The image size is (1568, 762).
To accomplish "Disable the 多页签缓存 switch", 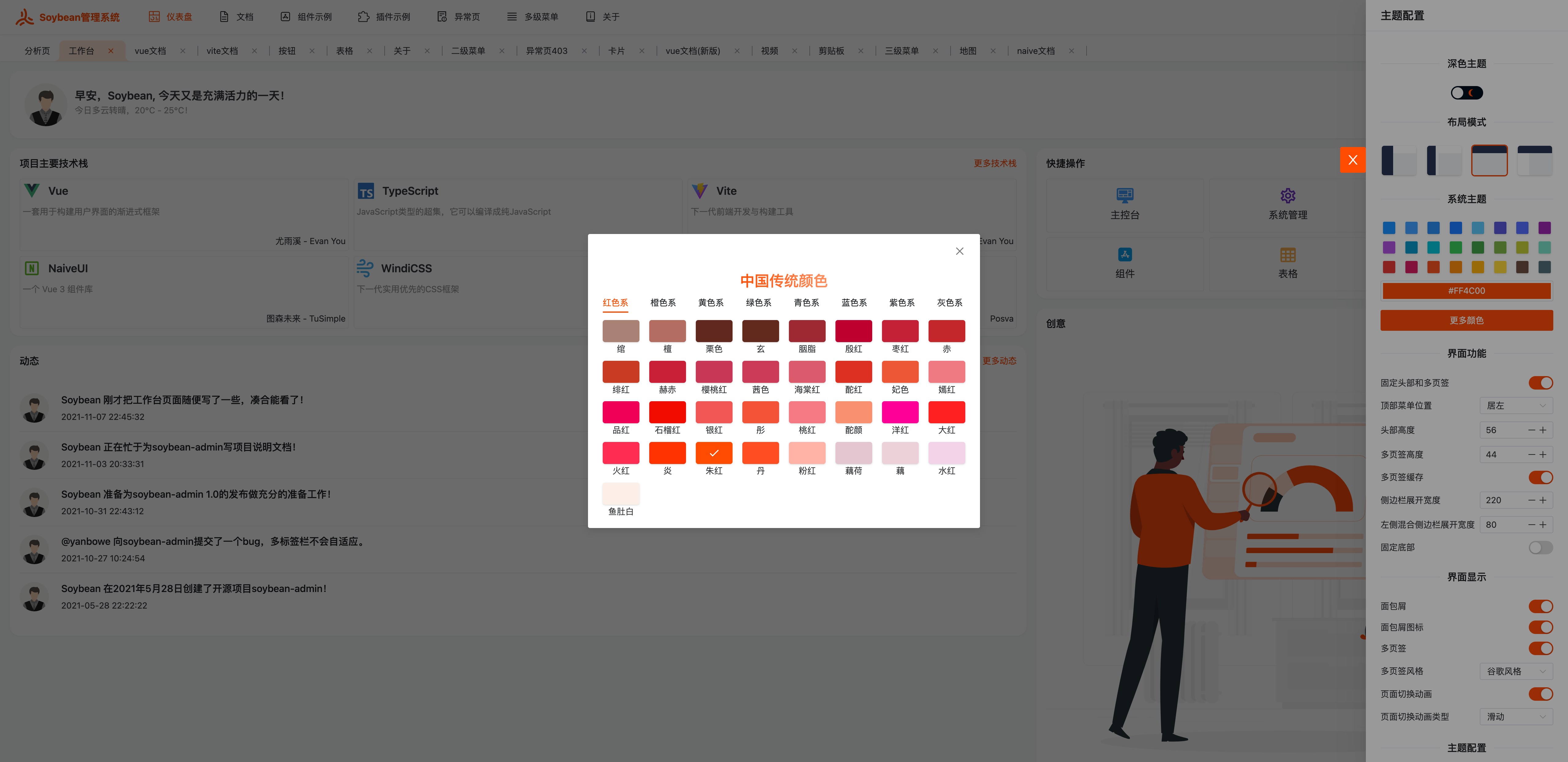I will pyautogui.click(x=1540, y=477).
